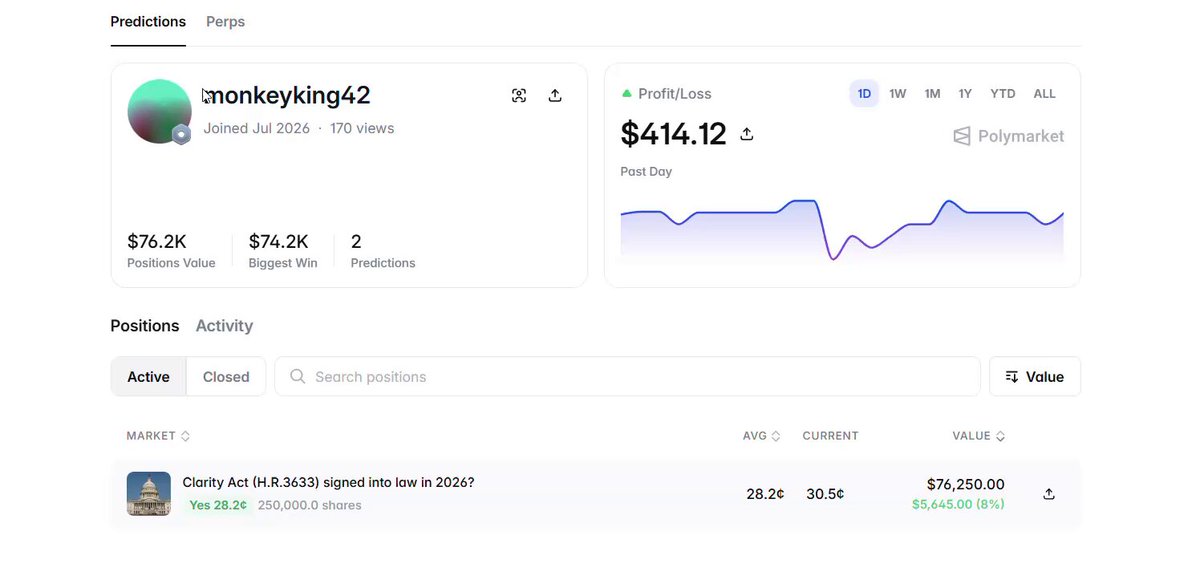This screenshot has width=1200, height=584.
Task: Click the CURRENT column header
Action: (830, 436)
